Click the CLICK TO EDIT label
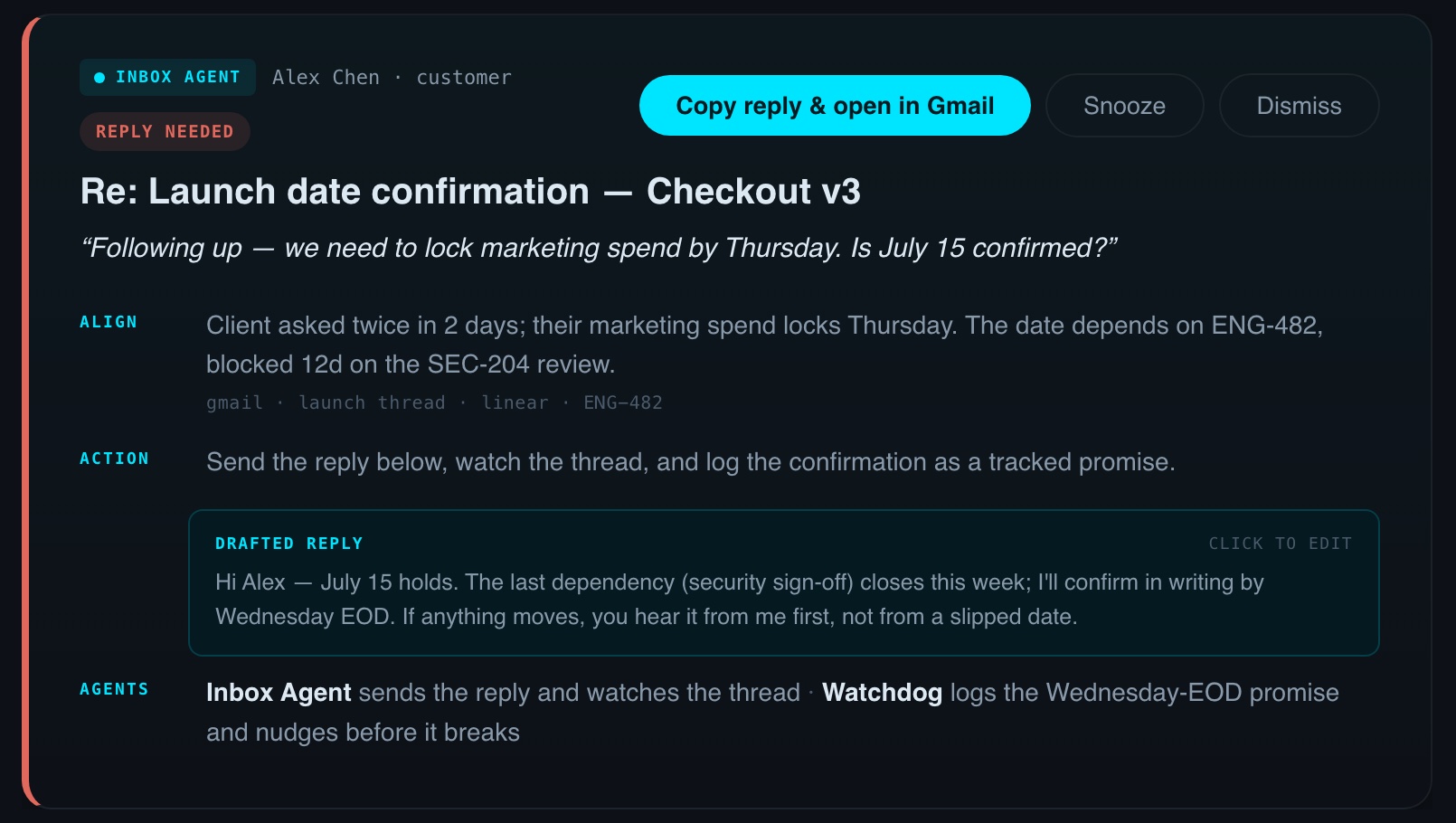 point(1280,544)
